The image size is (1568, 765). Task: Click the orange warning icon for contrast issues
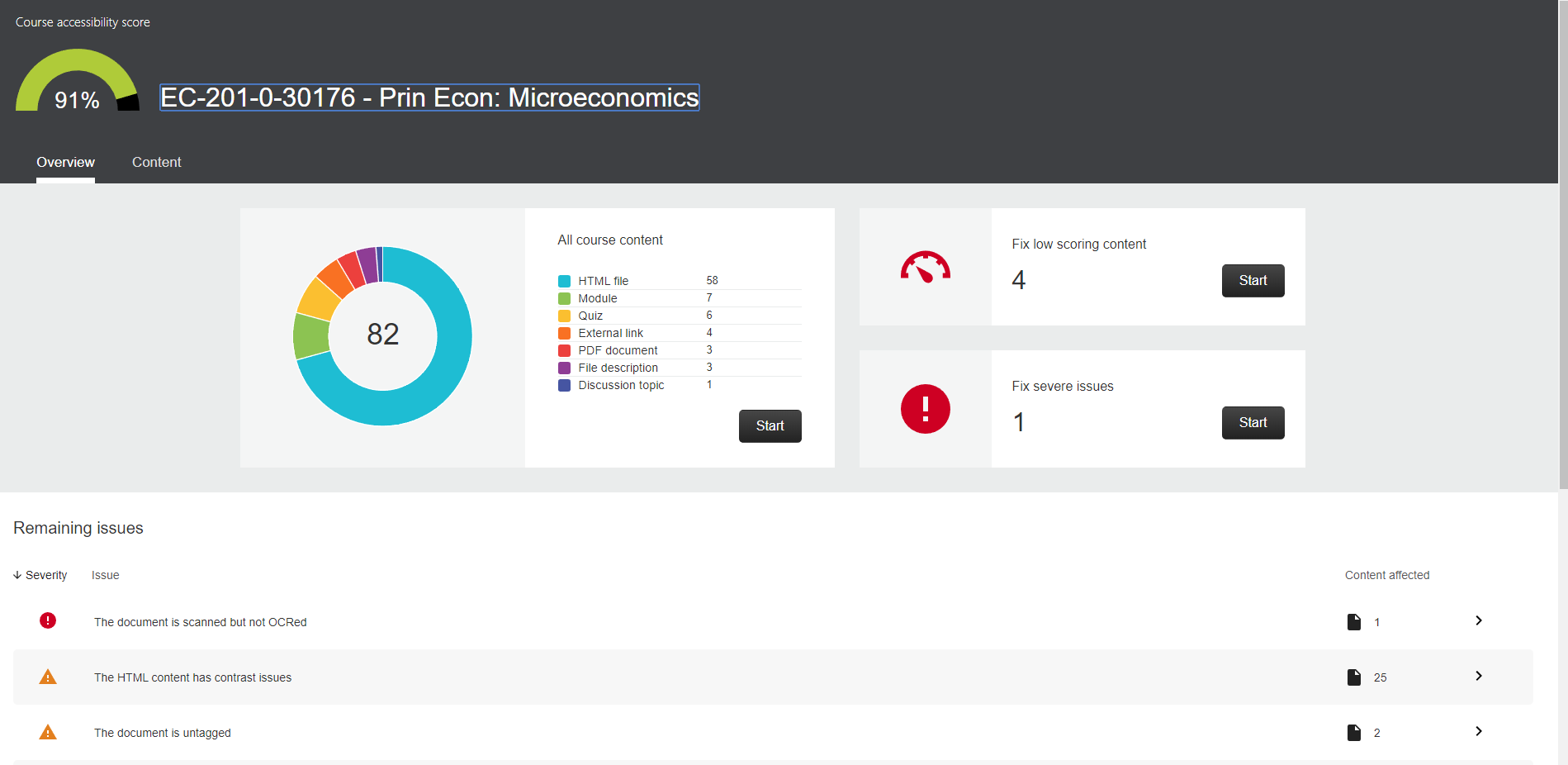tap(48, 677)
